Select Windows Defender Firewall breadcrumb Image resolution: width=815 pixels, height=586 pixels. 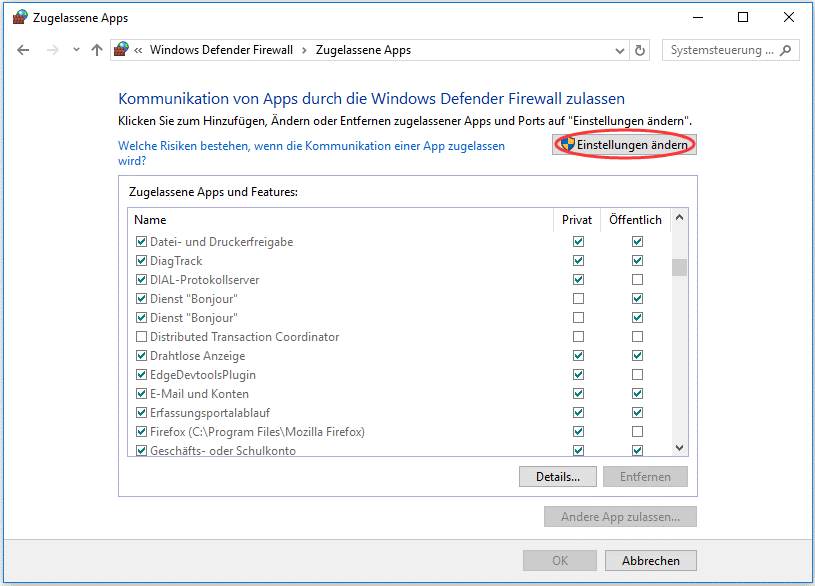click(x=221, y=50)
